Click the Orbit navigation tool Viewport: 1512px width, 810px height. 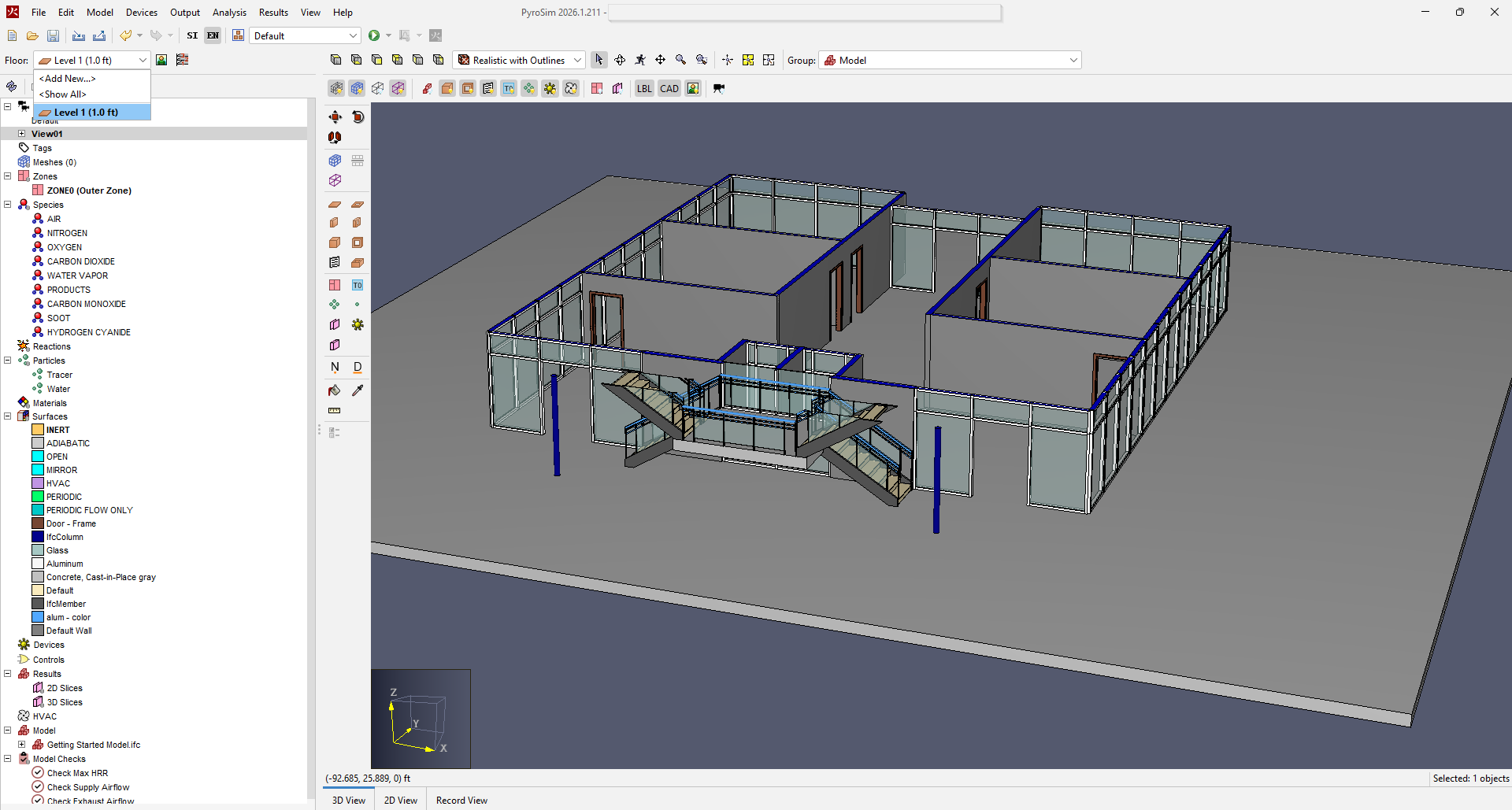[x=620, y=60]
